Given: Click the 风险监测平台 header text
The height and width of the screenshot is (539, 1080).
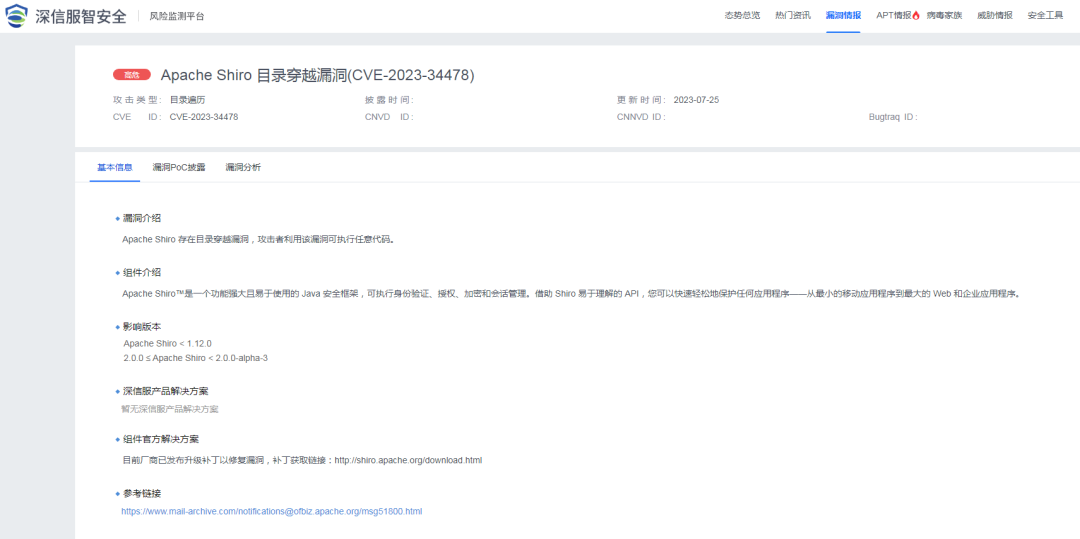Looking at the screenshot, I should [176, 17].
